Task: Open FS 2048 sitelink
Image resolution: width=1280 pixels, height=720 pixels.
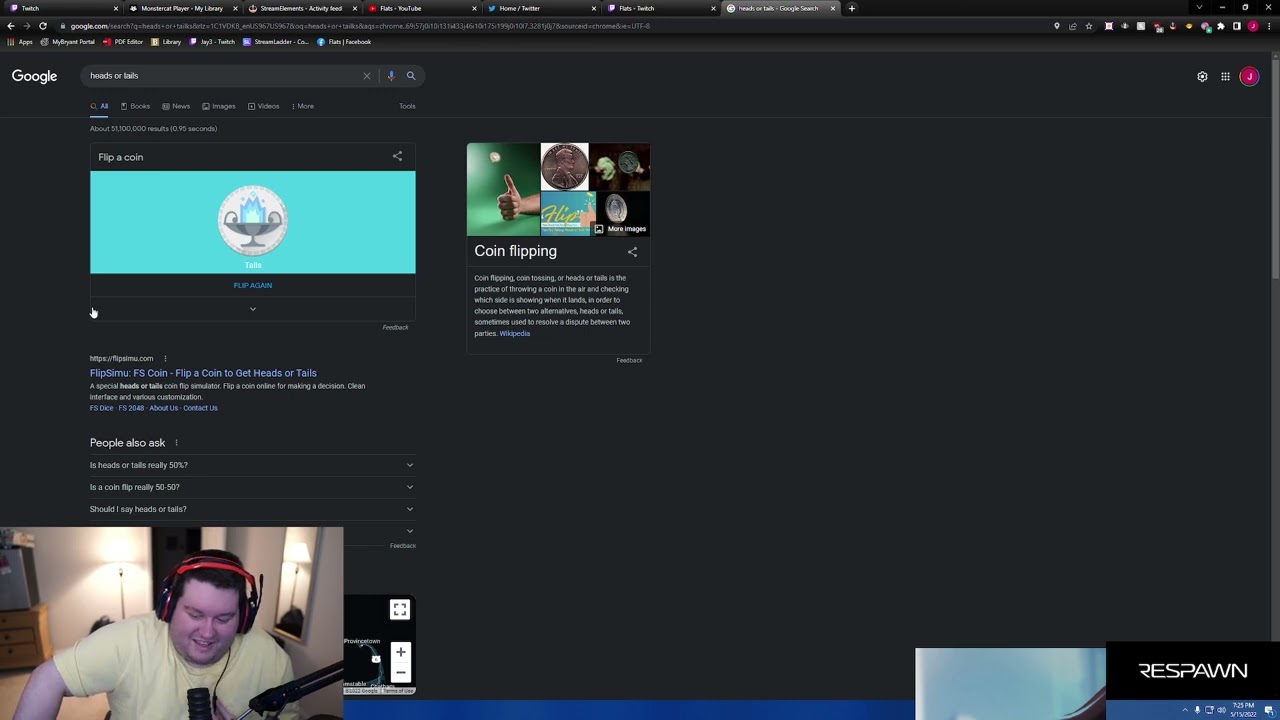Action: (131, 408)
